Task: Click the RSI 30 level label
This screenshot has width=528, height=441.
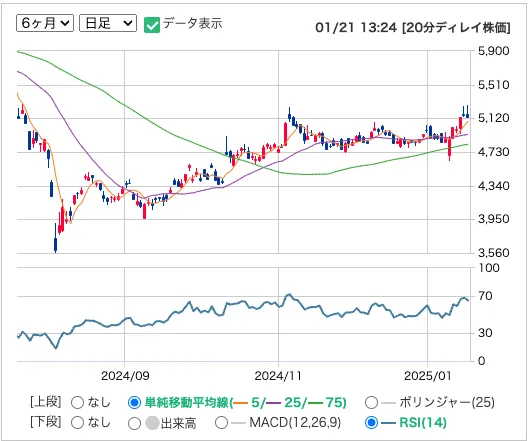Action: 485,333
